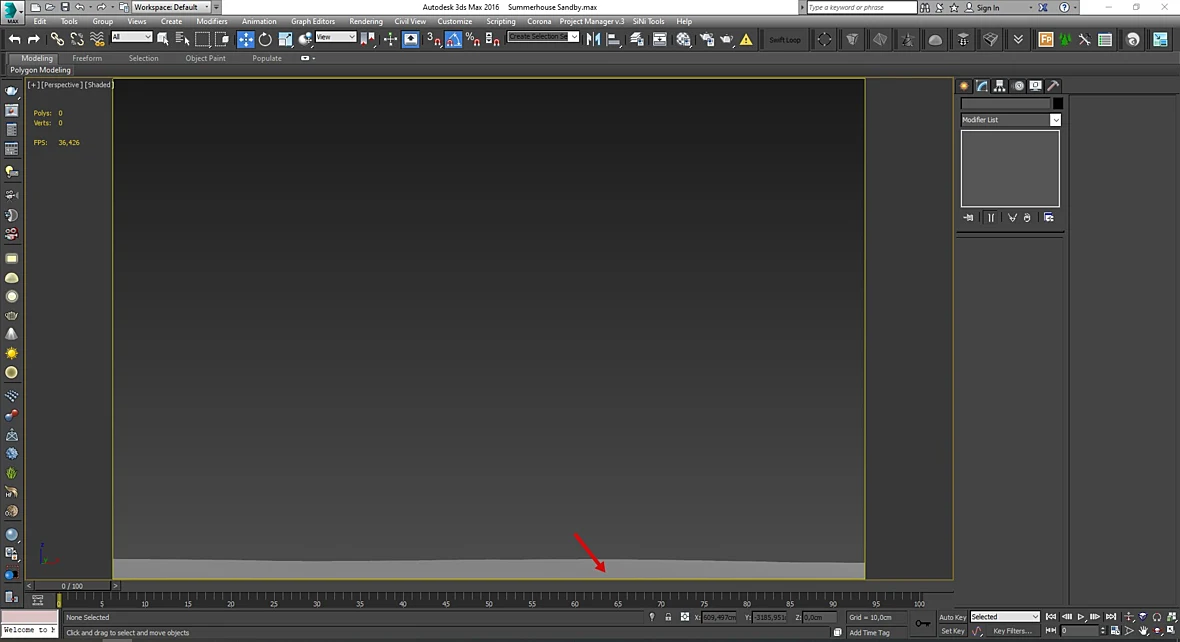Open the Graph Editors menu
The height and width of the screenshot is (642, 1180).
(313, 22)
